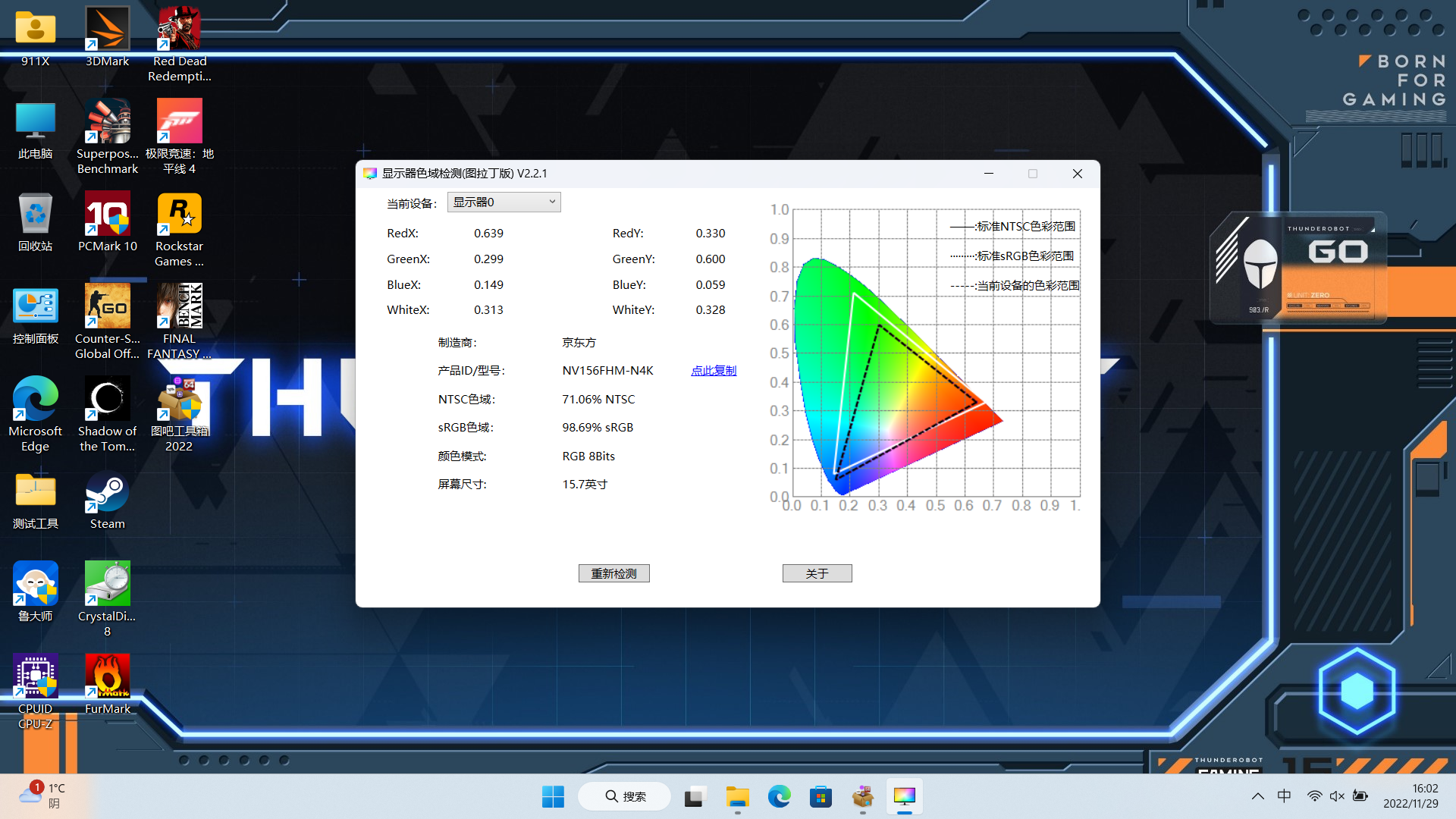Toggle the 中 input method indicator

(1284, 796)
